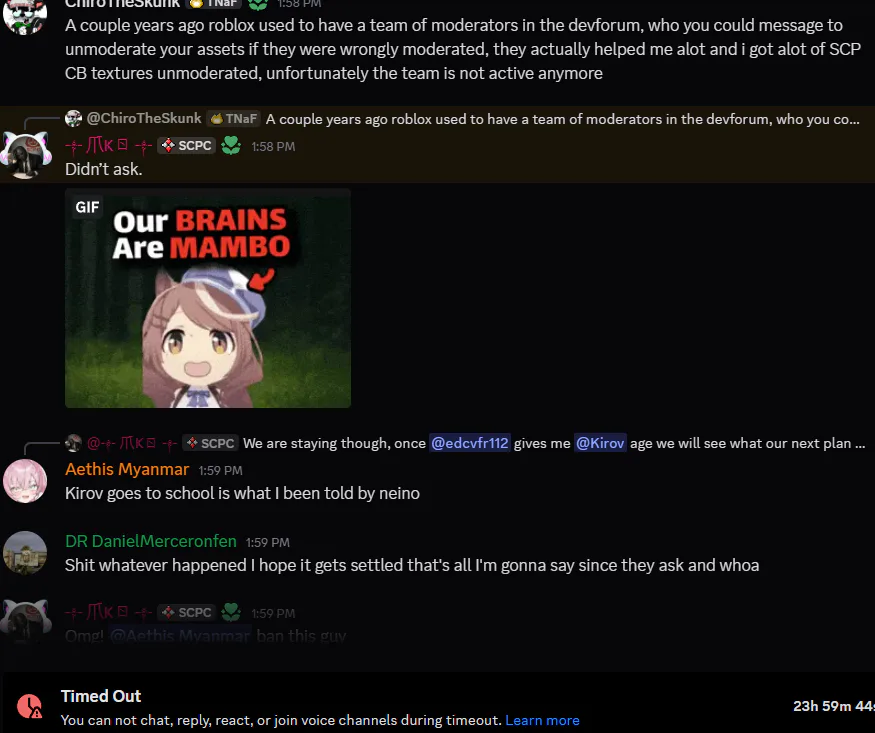
Task: Click the small reply avatar of ChiroTheSkunk
Action: (x=73, y=118)
